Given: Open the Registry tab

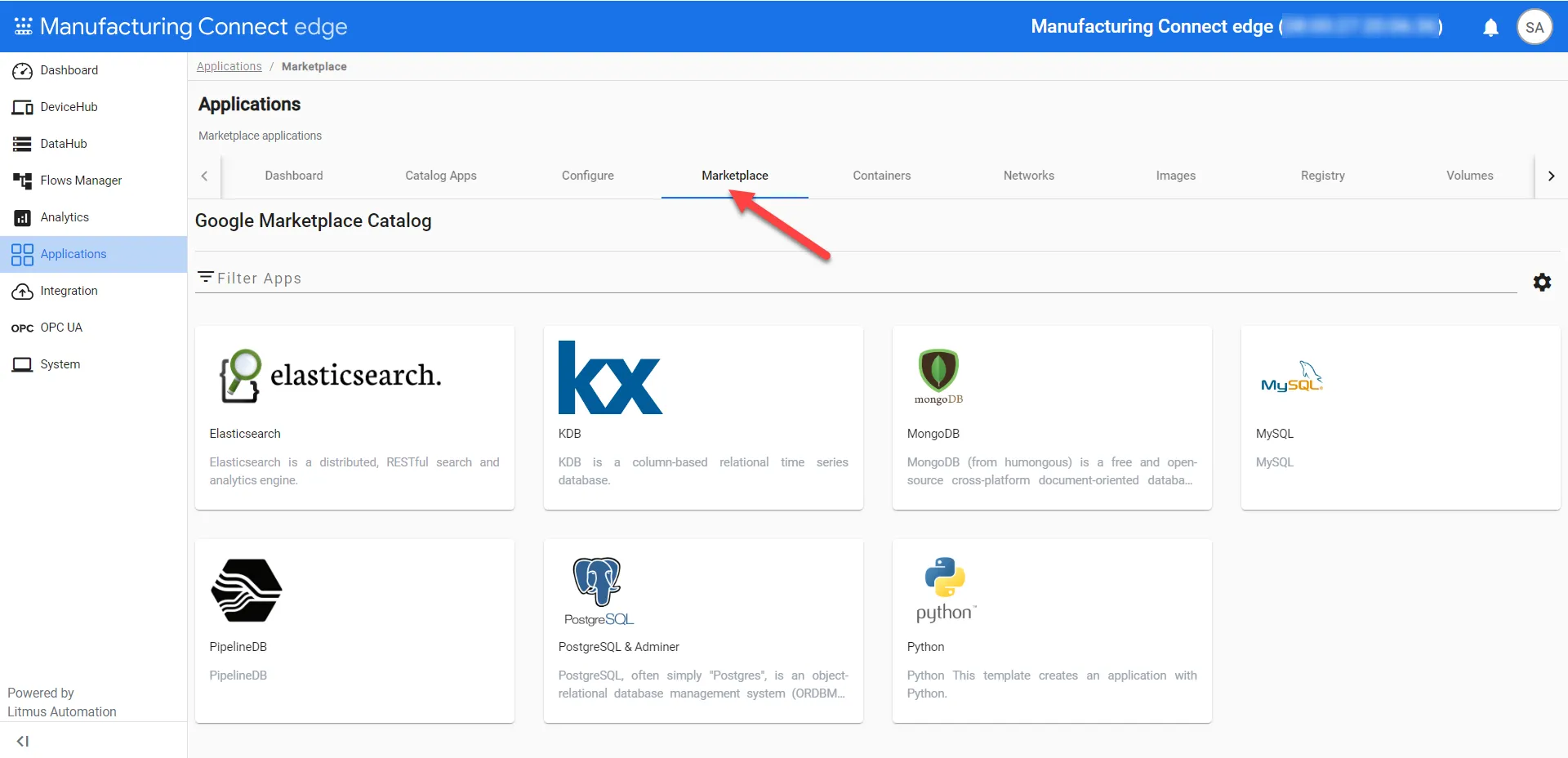Looking at the screenshot, I should click(1323, 176).
